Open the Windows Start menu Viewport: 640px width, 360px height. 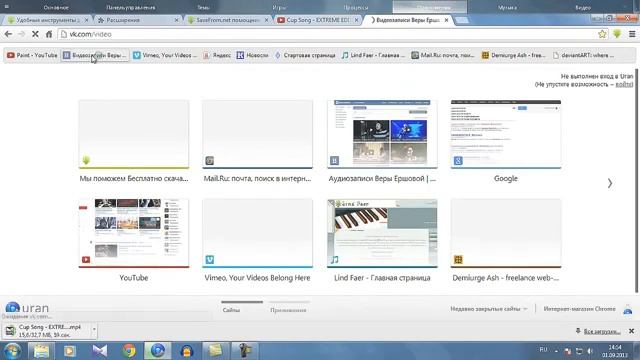(12, 351)
